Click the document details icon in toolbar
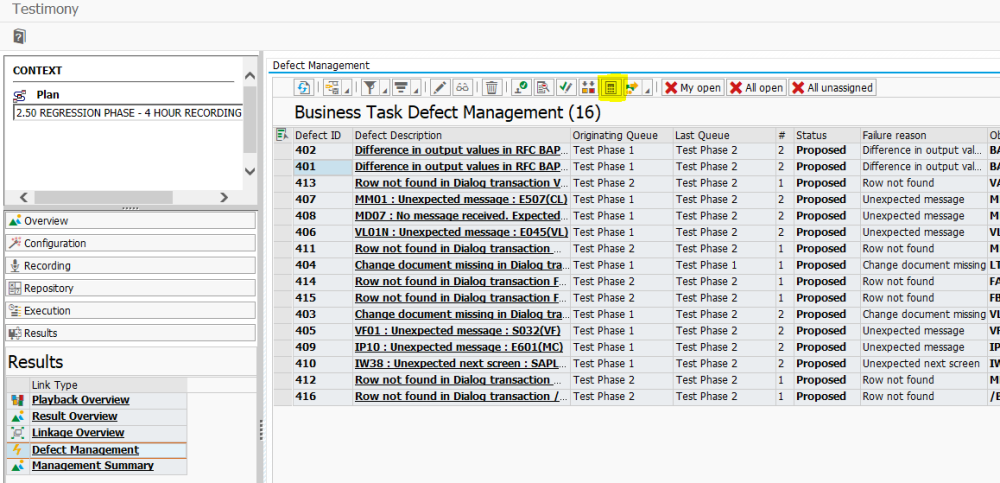Viewport: 1000px width, 483px height. point(543,87)
